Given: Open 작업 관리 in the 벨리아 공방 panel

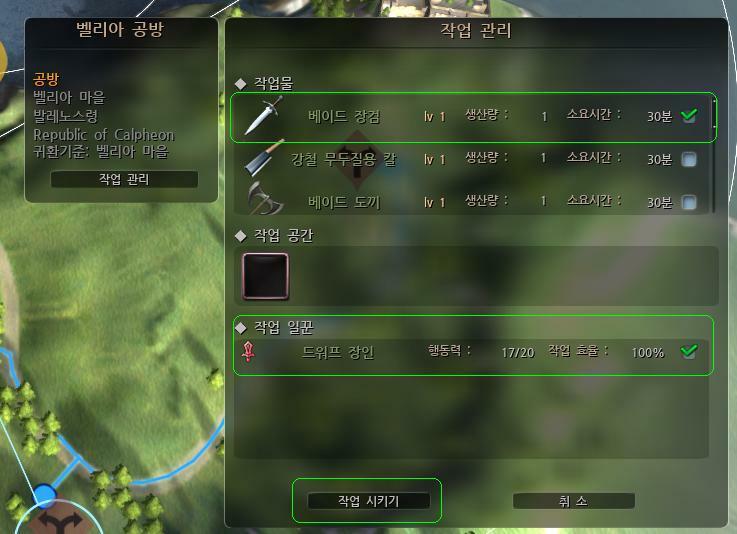Looking at the screenshot, I should 124,179.
